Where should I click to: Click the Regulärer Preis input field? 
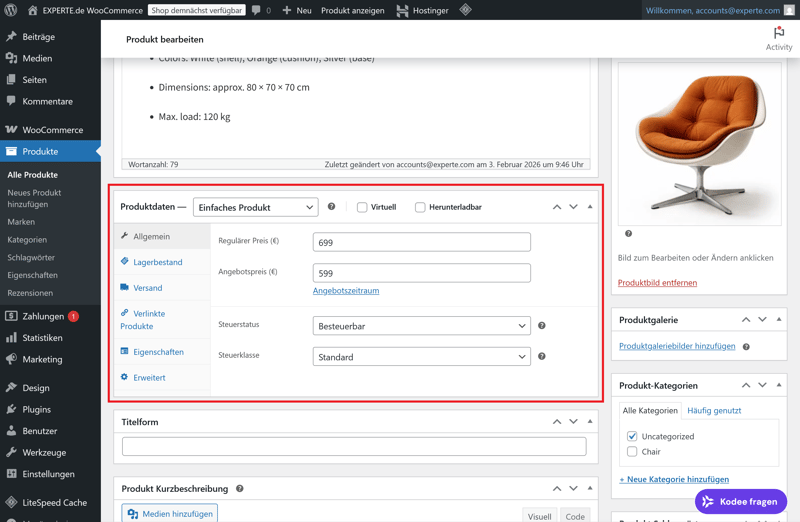(421, 242)
